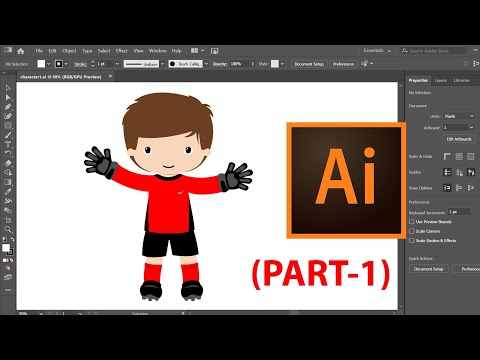Image resolution: width=480 pixels, height=360 pixels.
Task: Click the Stroke label link
Action: pos(80,64)
